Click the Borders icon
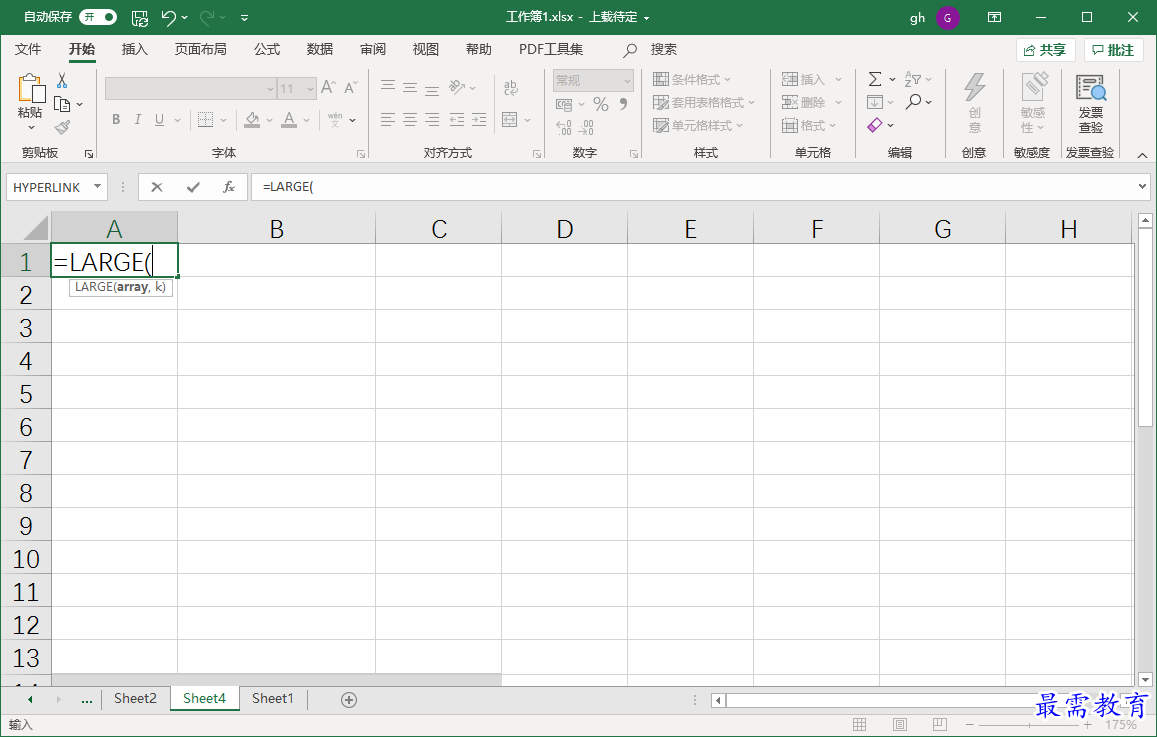 [206, 120]
